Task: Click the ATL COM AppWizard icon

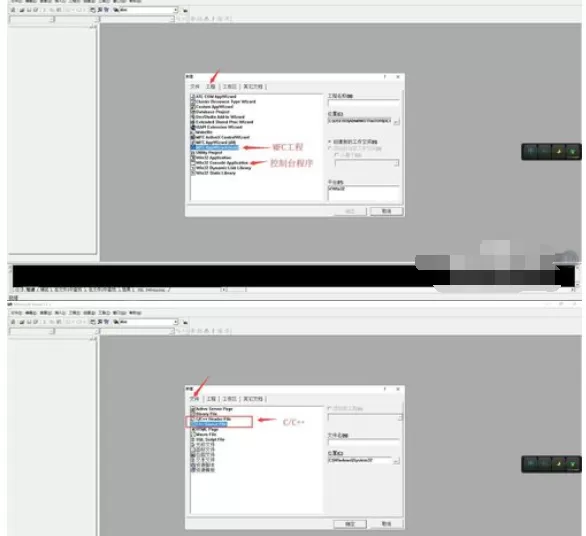Action: 193,96
